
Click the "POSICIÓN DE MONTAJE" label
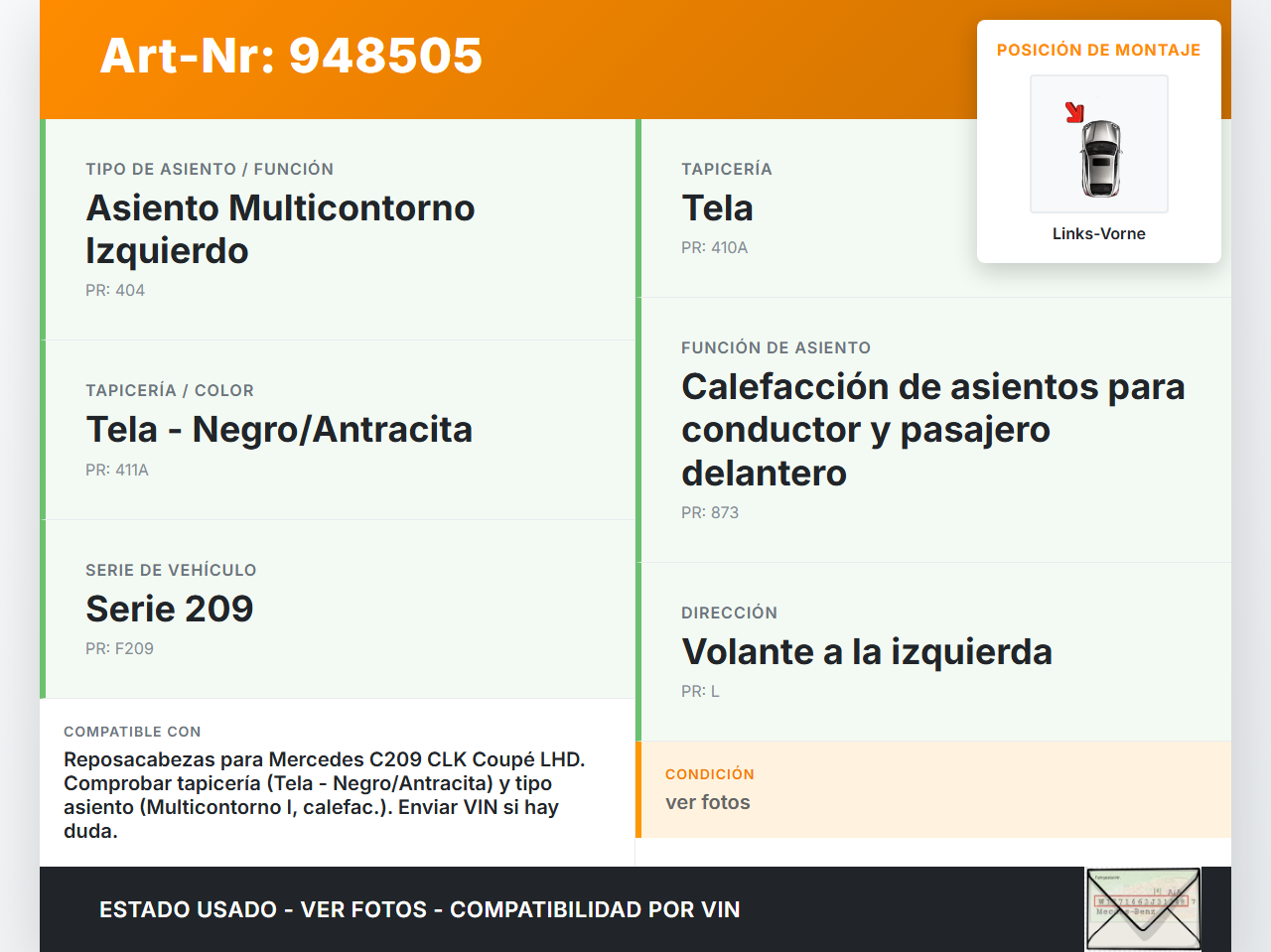tap(1099, 50)
